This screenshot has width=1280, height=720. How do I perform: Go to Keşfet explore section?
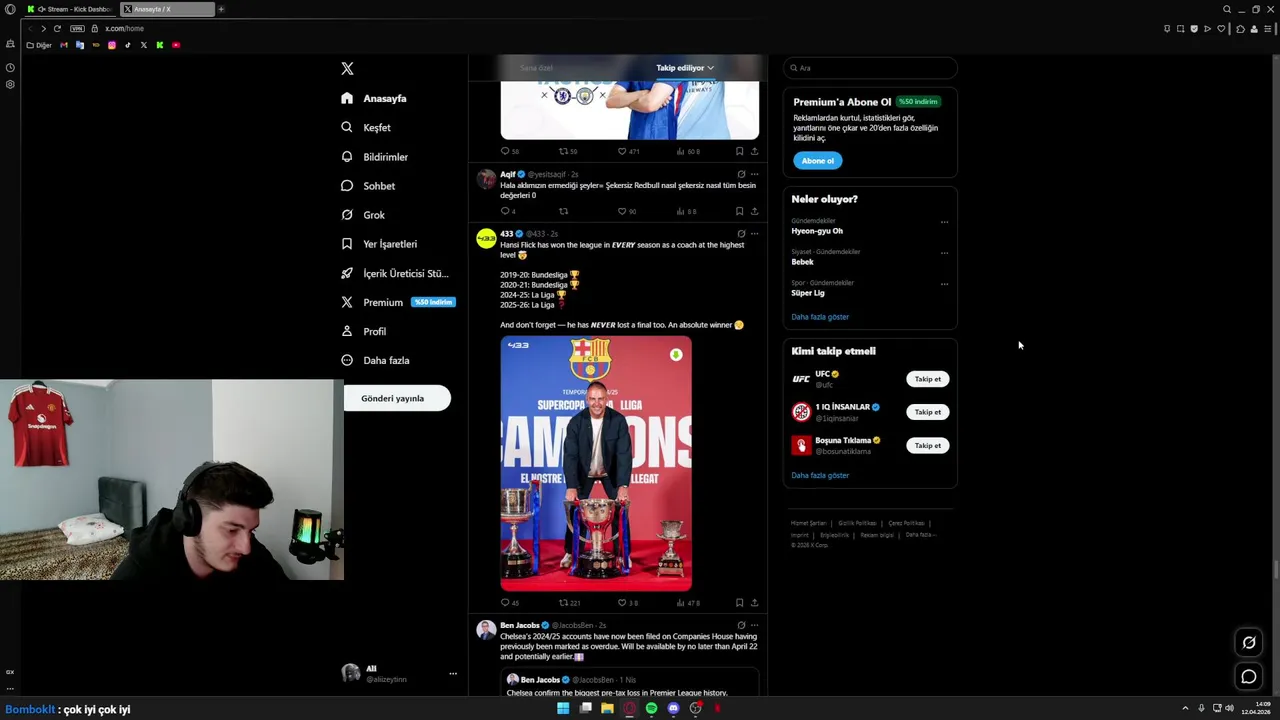[x=366, y=127]
